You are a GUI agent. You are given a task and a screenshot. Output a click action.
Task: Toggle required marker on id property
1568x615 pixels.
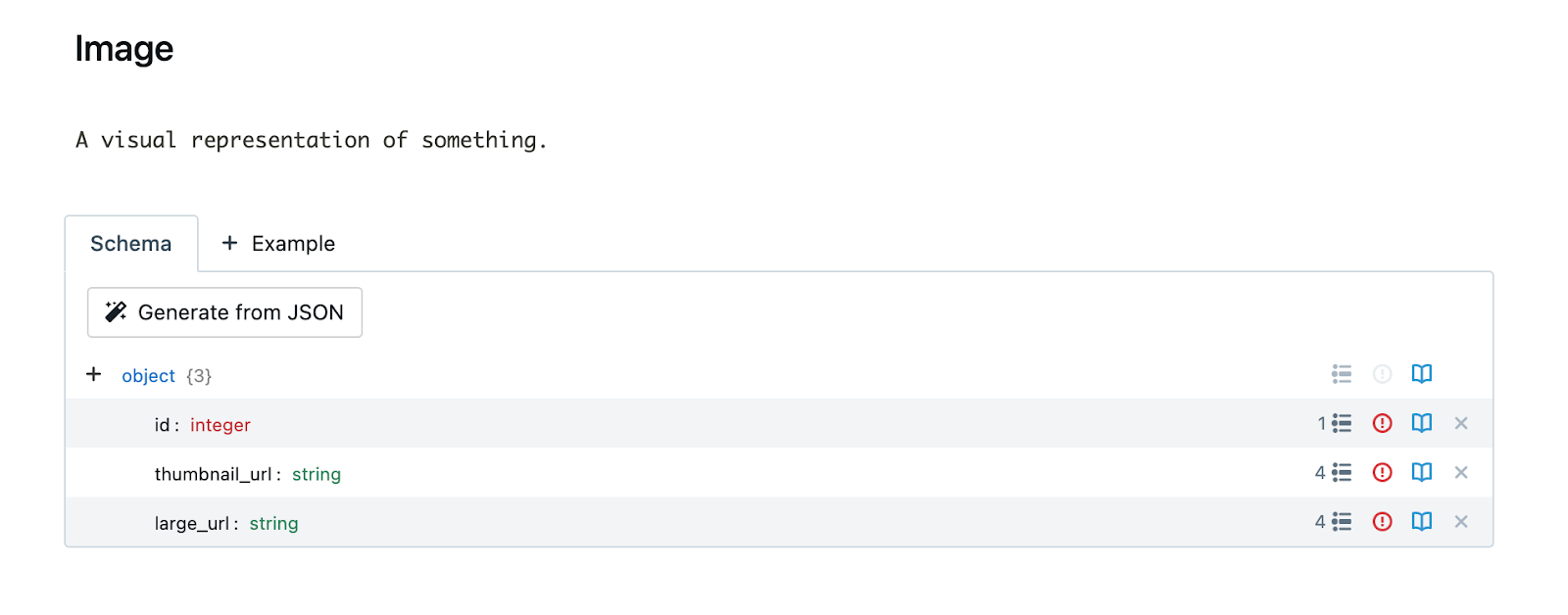tap(1382, 423)
